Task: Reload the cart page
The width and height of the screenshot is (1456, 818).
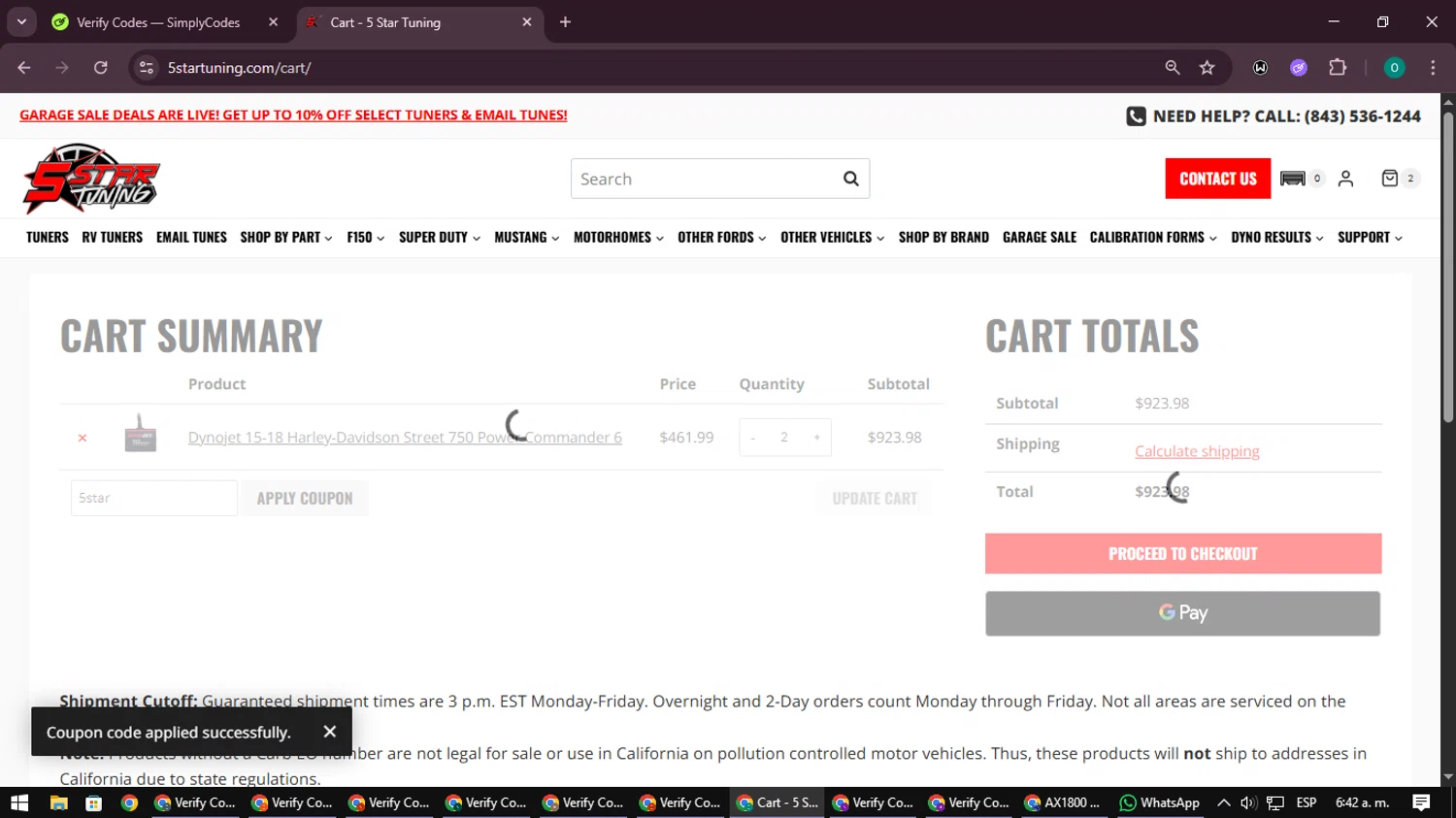Action: 101,68
